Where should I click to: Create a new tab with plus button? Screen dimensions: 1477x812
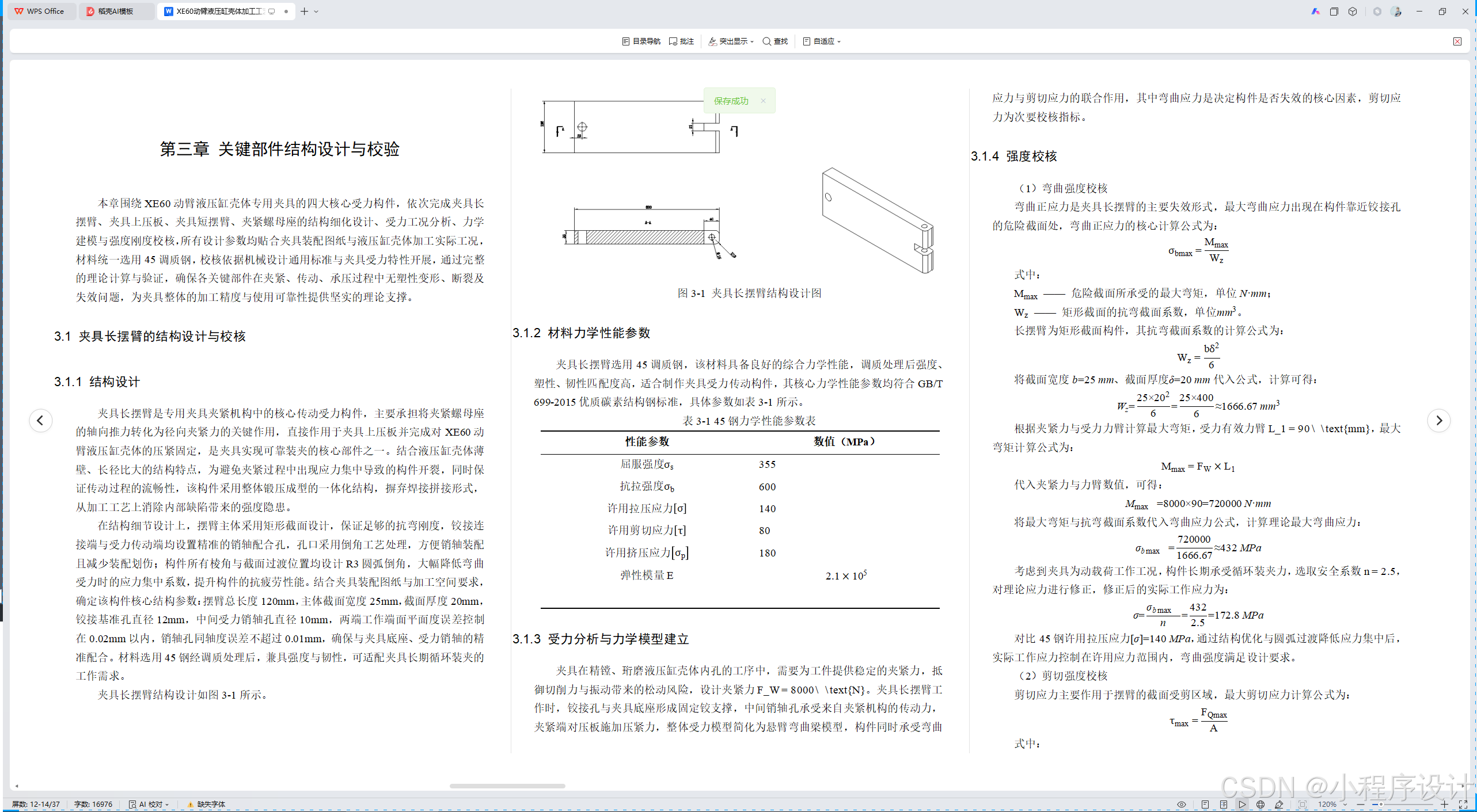(305, 11)
